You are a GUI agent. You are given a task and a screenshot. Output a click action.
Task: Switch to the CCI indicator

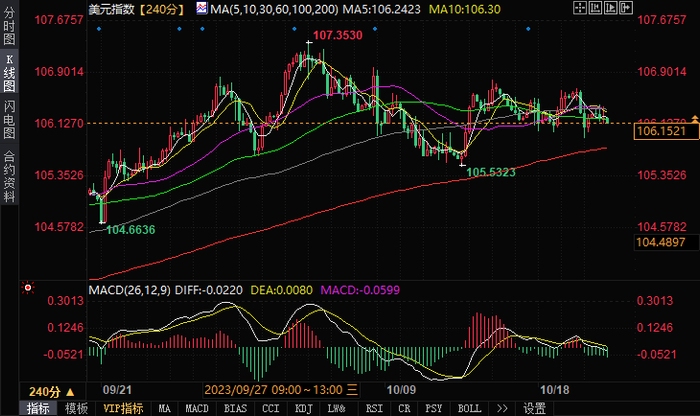tap(271, 408)
